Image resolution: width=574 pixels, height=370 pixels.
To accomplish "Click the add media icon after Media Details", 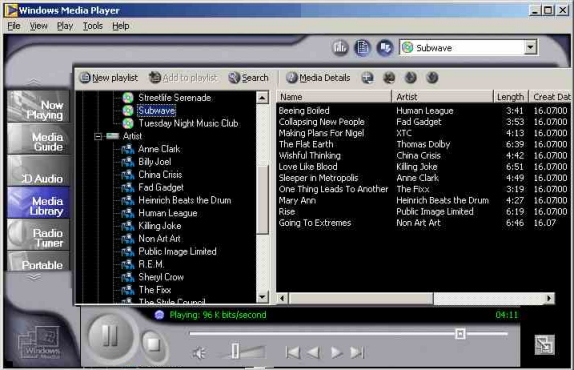I will 368,78.
